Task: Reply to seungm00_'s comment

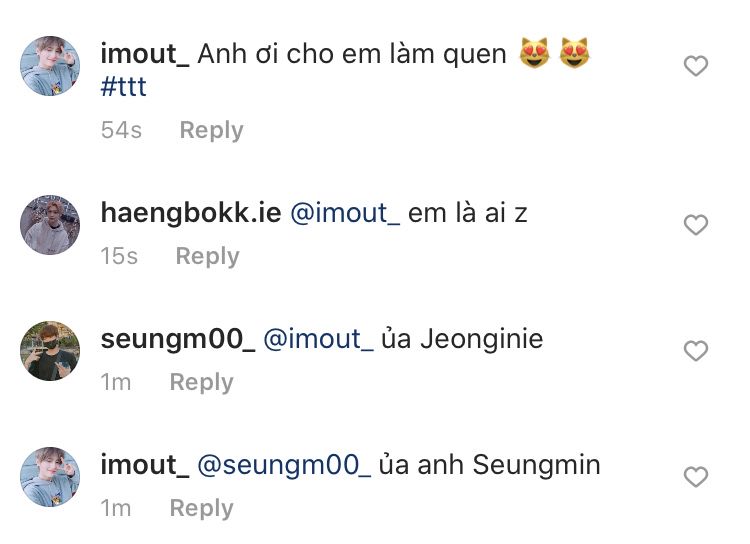Action: point(201,382)
